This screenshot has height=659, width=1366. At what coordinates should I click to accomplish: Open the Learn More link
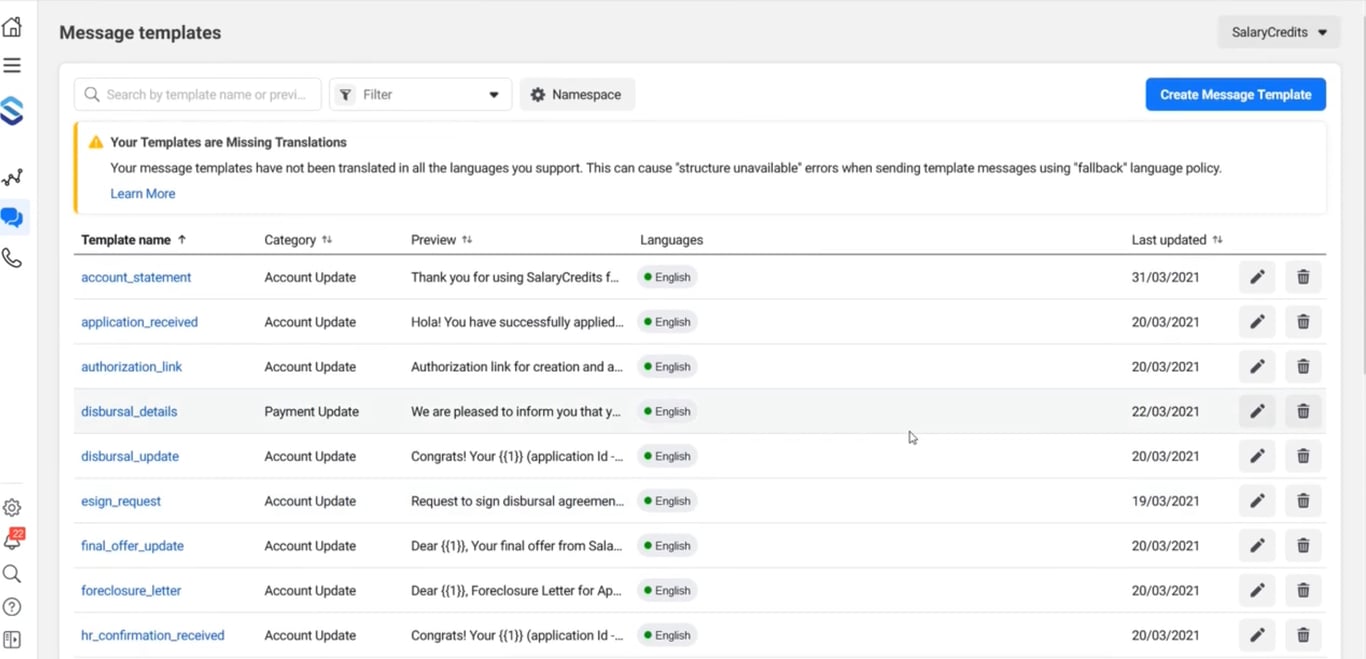[143, 194]
